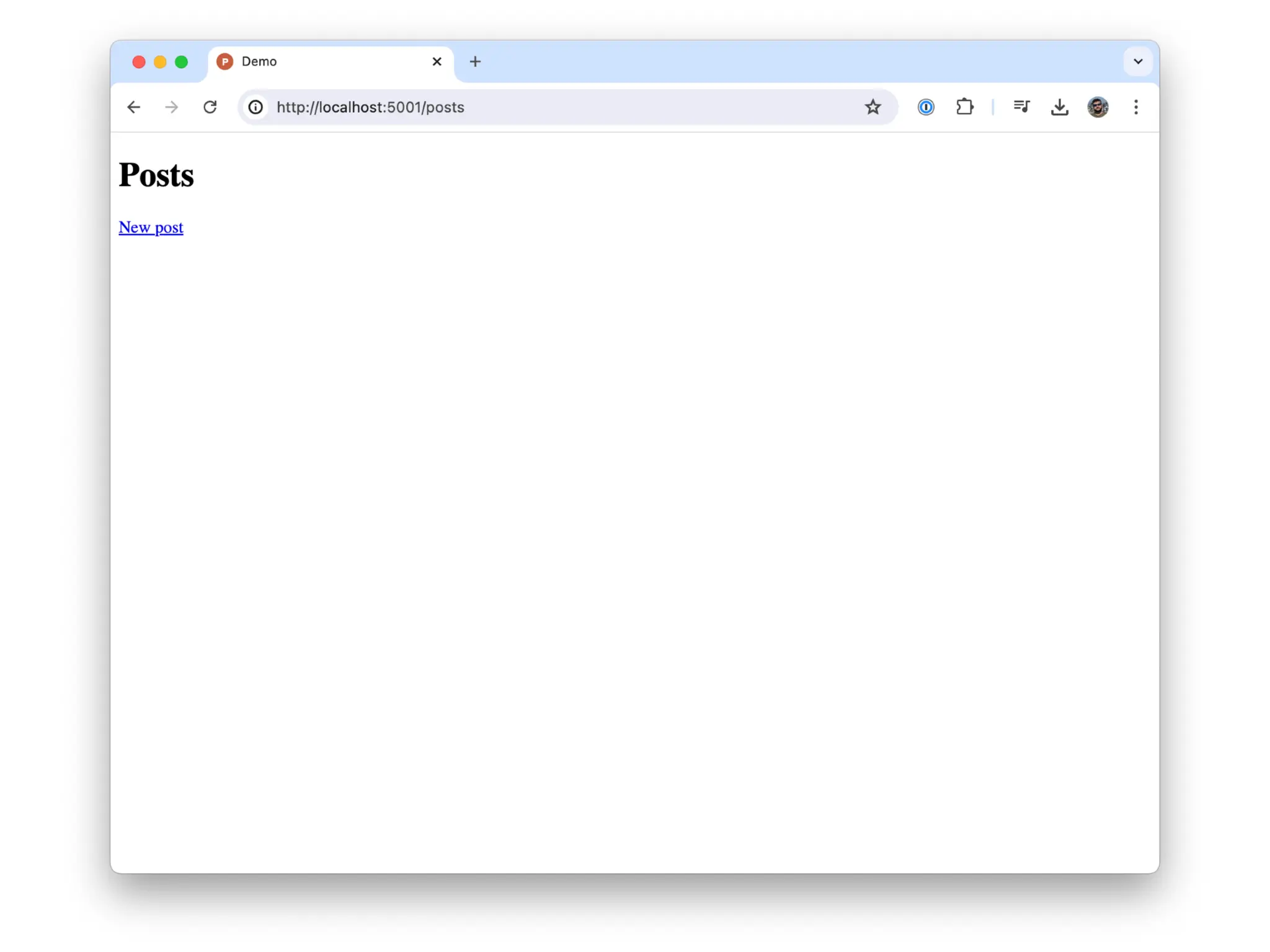Open a new tab with plus button
This screenshot has width=1270, height=952.
(x=475, y=61)
